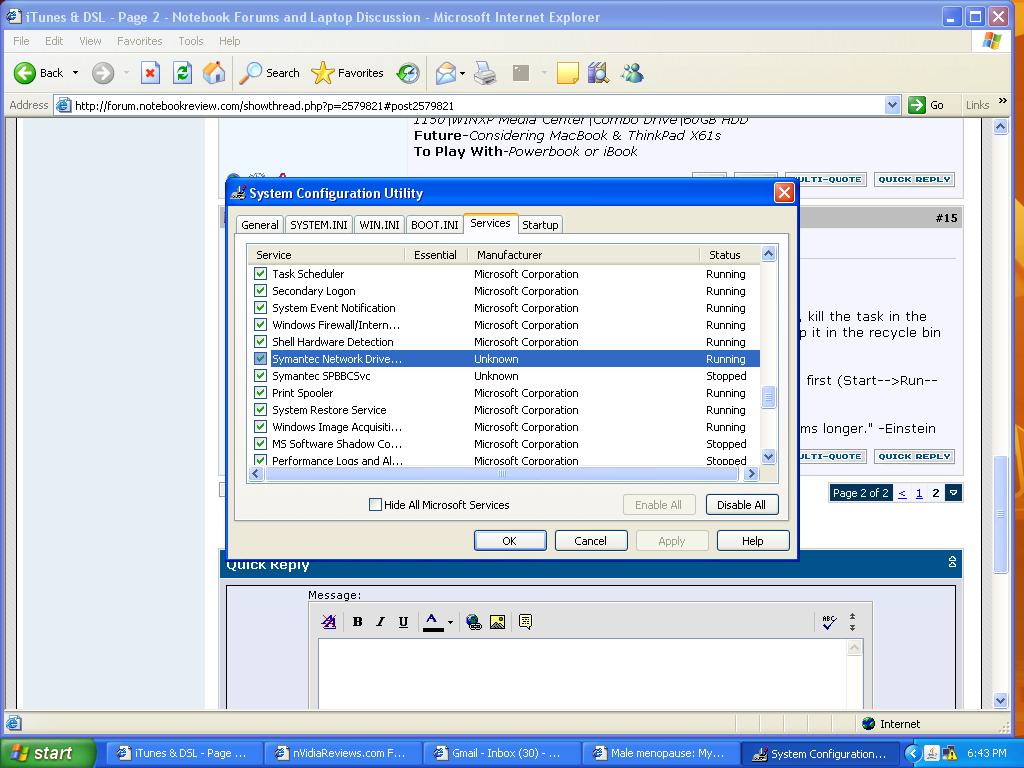The width and height of the screenshot is (1024, 768).
Task: Expand hidden system tray icons arrow
Action: 913,753
